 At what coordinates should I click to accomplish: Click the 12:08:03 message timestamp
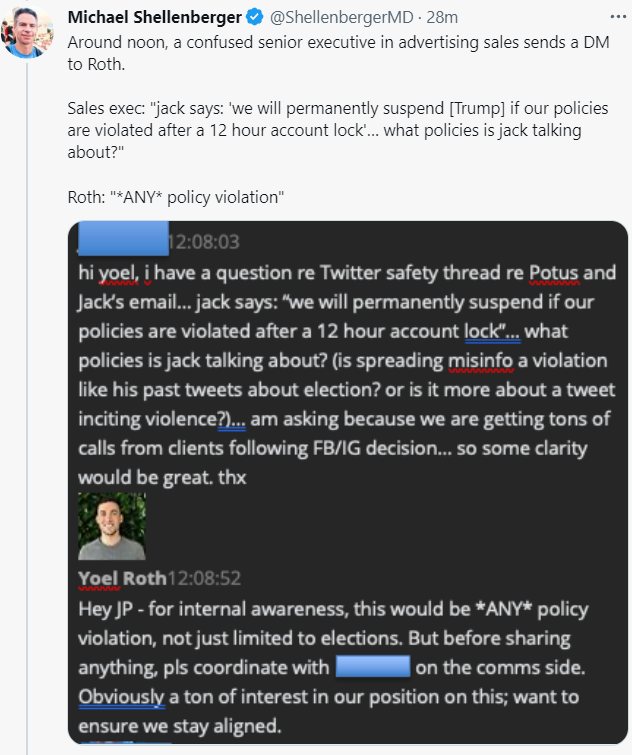[x=204, y=241]
